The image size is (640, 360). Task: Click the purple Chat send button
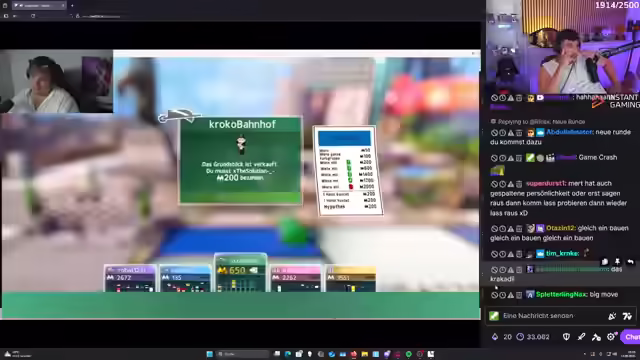(631, 337)
